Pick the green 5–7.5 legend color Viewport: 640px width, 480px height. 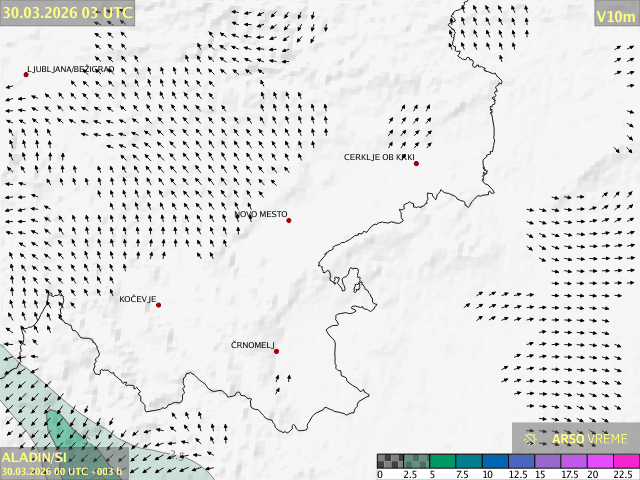pyautogui.click(x=442, y=461)
